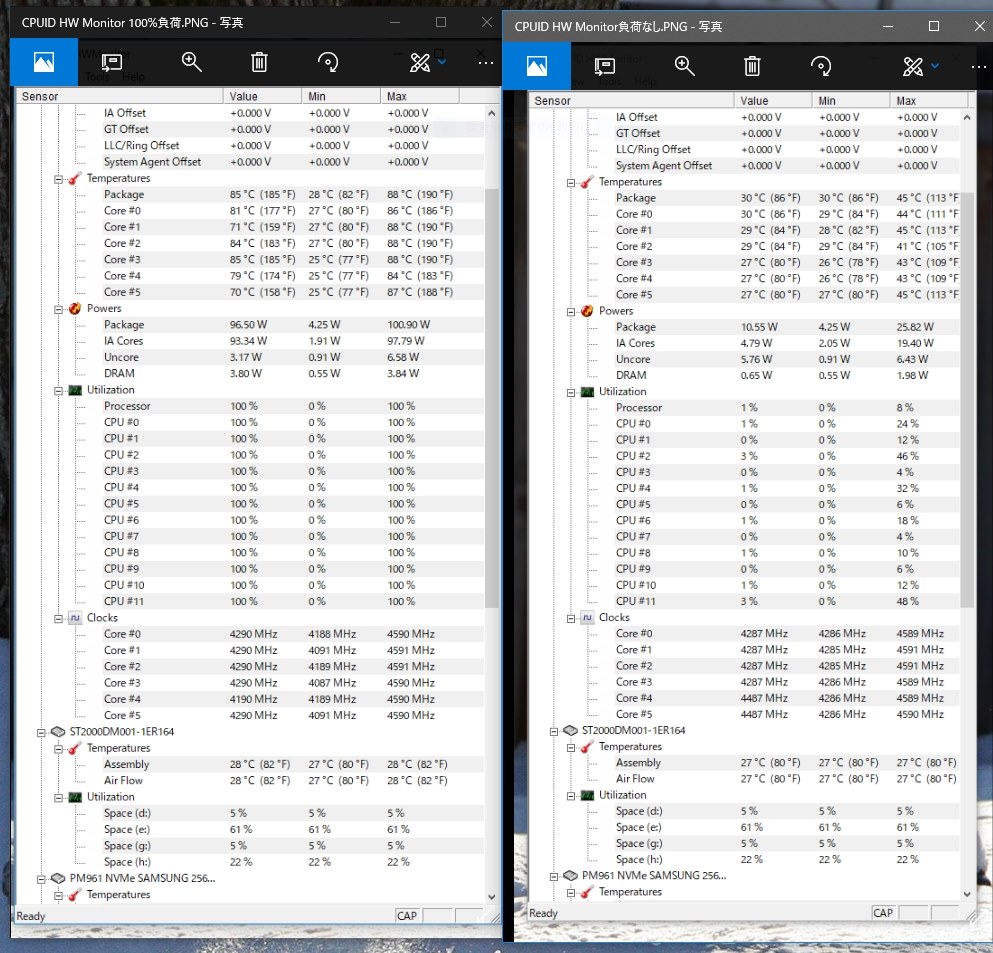Viewport: 993px width, 953px height.
Task: Open Edit & Create tools in left window
Action: (x=420, y=62)
